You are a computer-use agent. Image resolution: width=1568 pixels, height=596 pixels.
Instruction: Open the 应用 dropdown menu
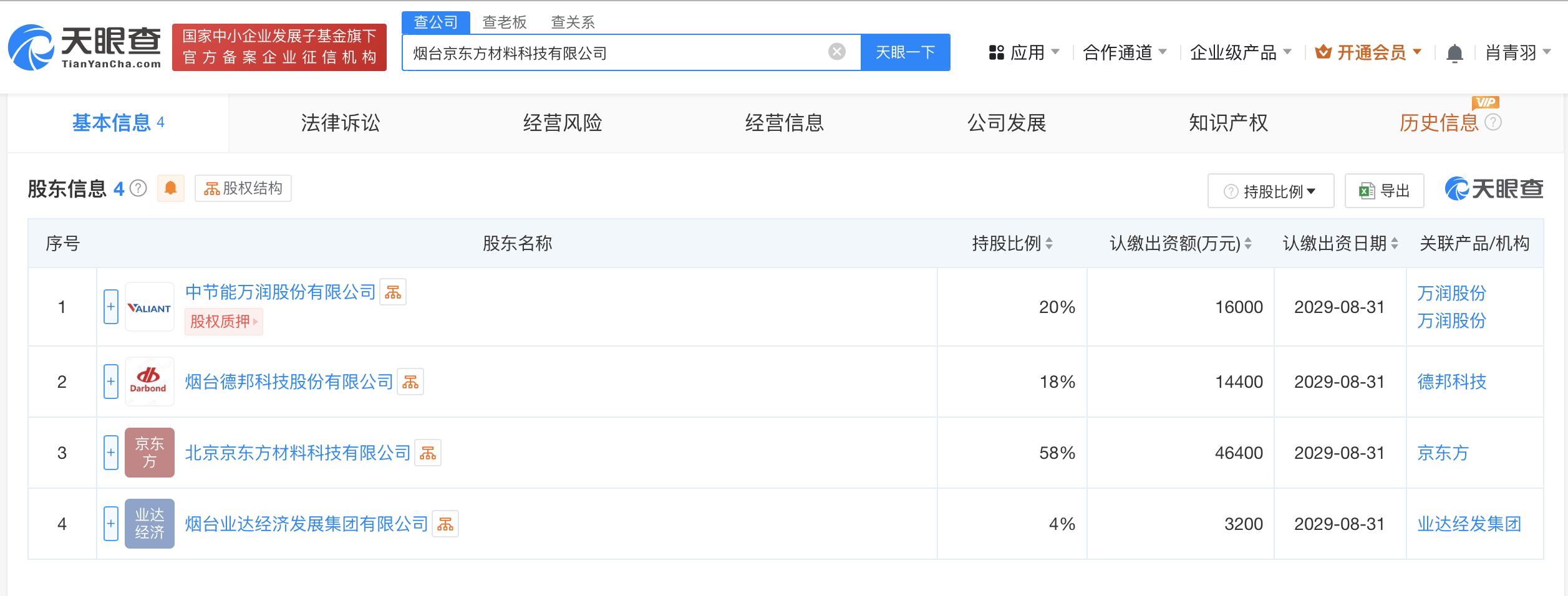pos(1024,52)
